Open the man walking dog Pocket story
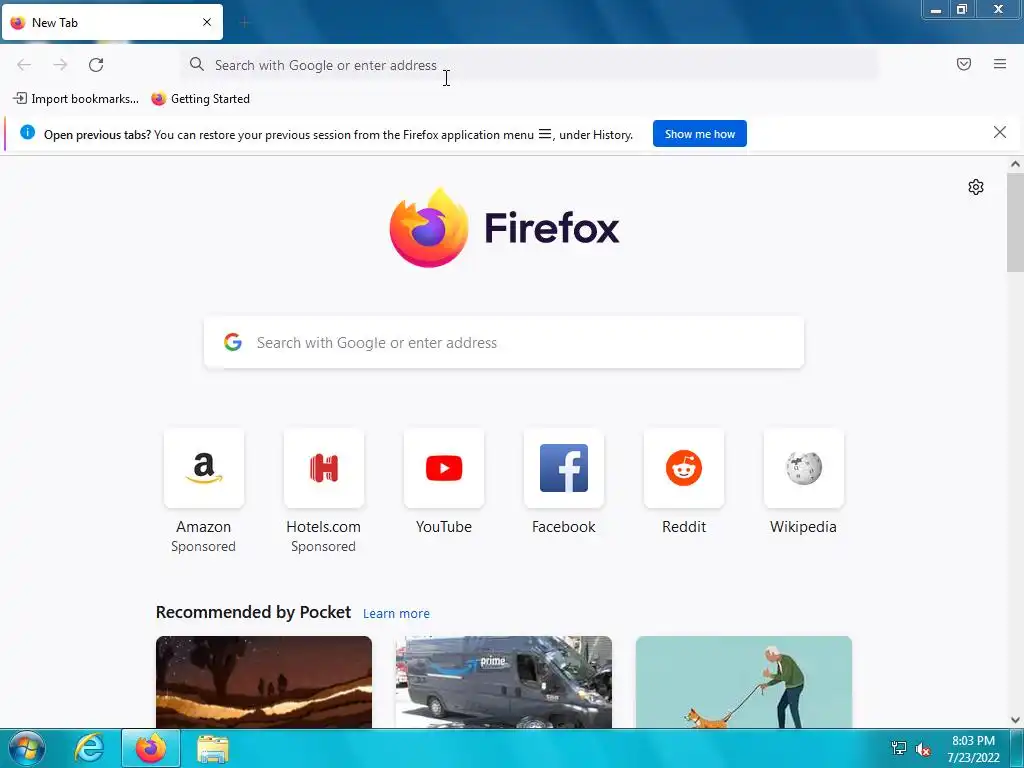Image resolution: width=1024 pixels, height=768 pixels. (x=744, y=682)
